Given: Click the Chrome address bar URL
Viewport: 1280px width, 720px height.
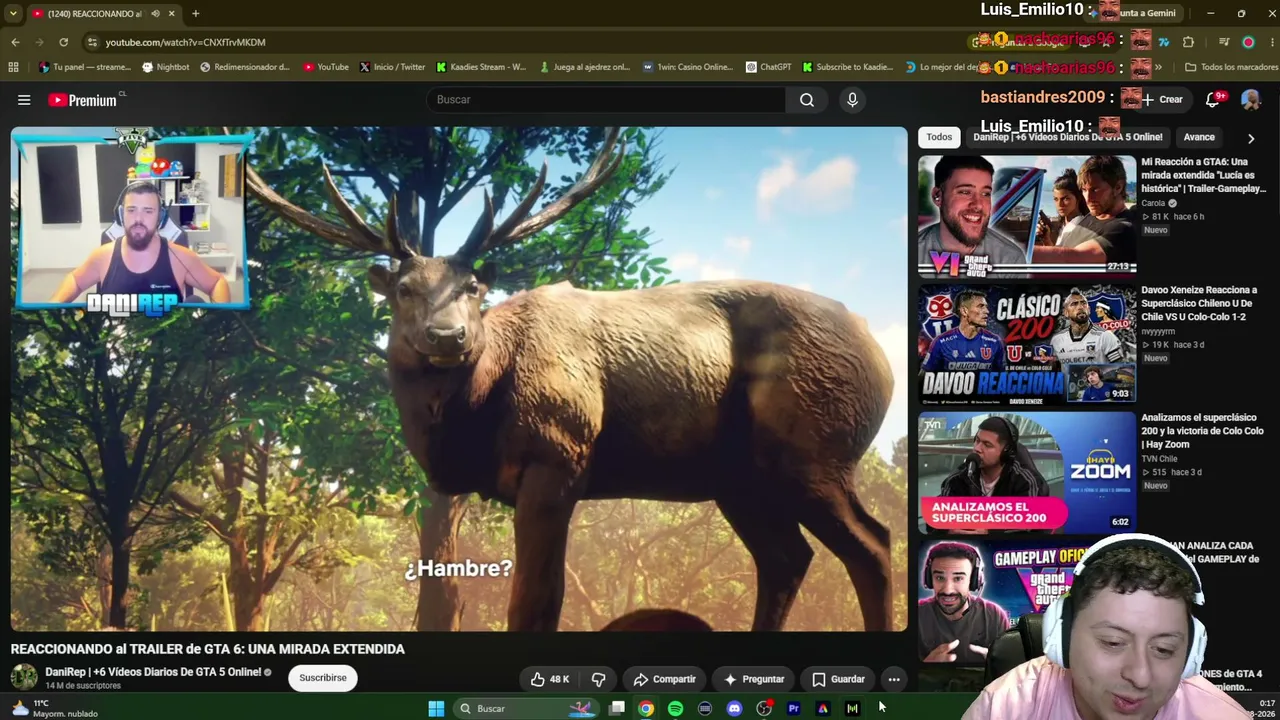Looking at the screenshot, I should [186, 42].
